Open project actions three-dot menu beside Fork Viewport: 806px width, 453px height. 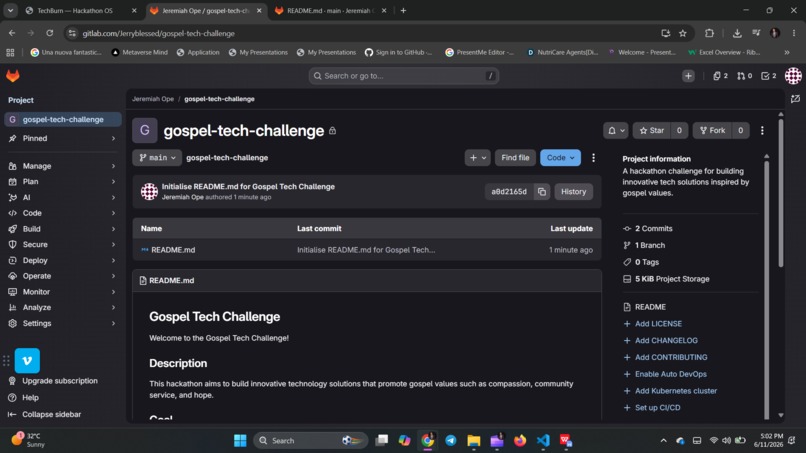(762, 131)
